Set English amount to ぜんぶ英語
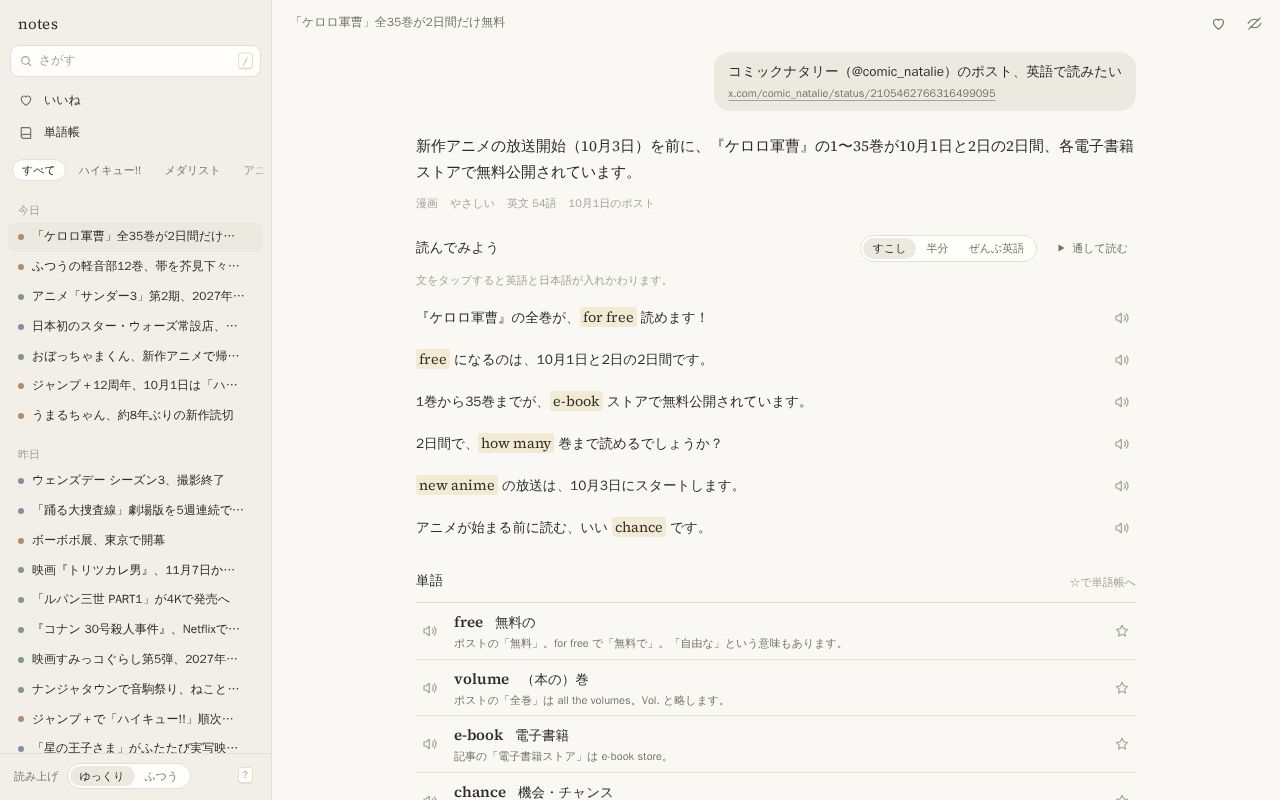The height and width of the screenshot is (800, 1280). pyautogui.click(x=996, y=248)
